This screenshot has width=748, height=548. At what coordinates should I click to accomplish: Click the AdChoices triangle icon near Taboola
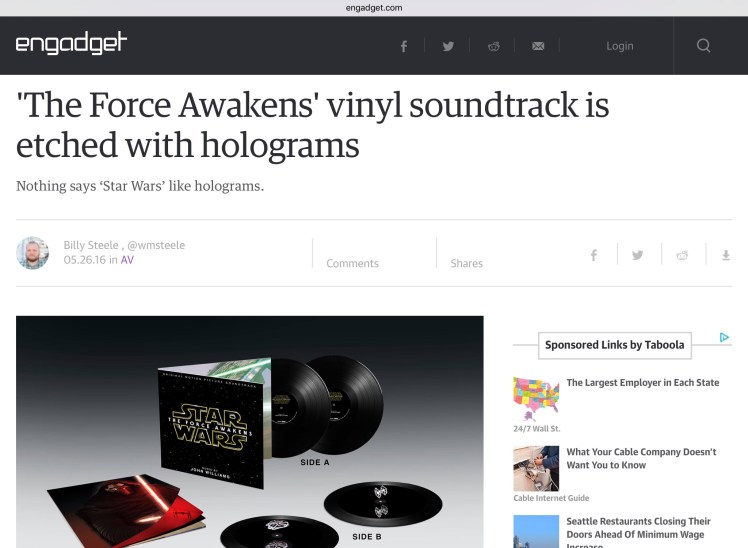click(x=724, y=337)
